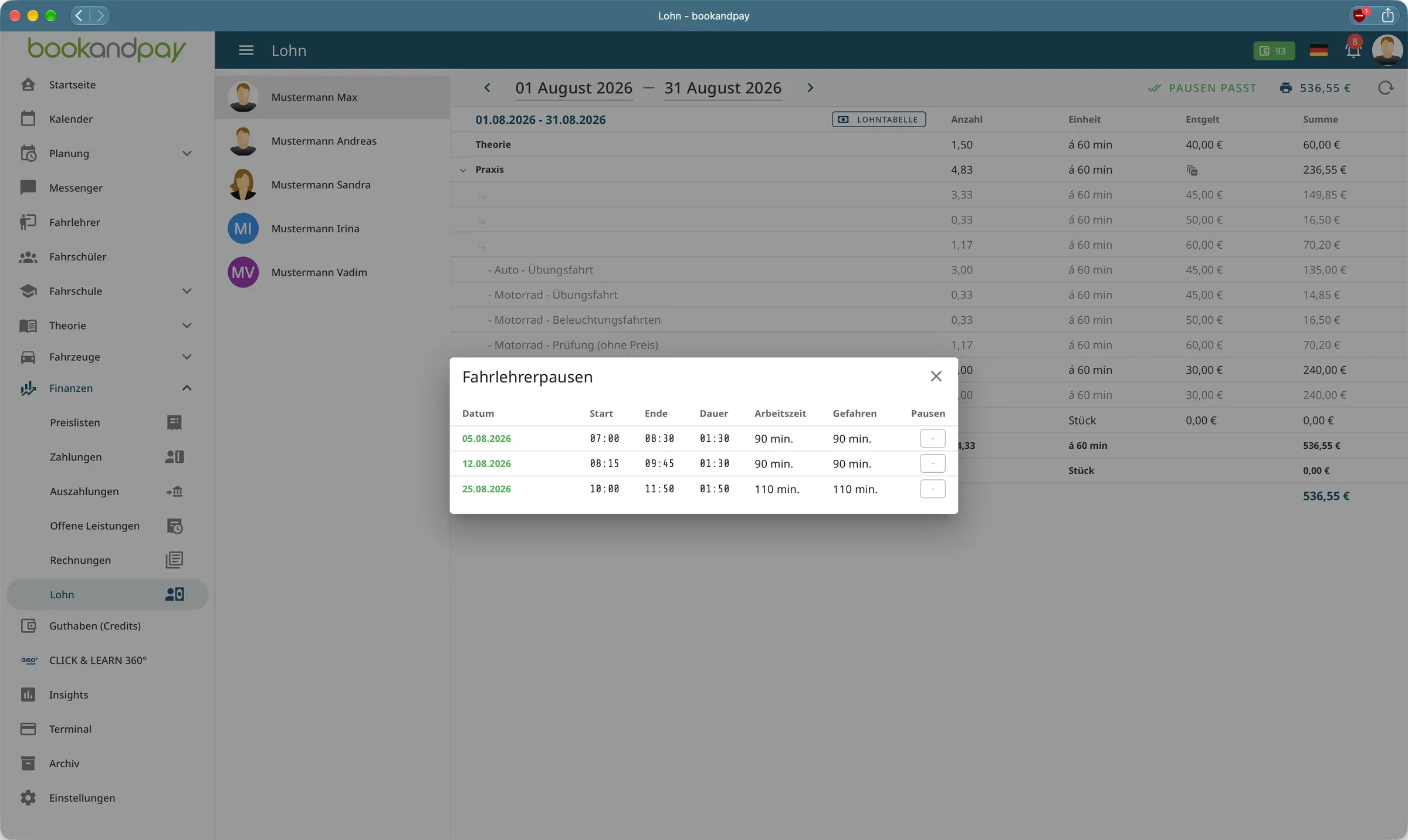This screenshot has width=1408, height=840.
Task: Select Mustermann Andreas in employee list
Action: (x=332, y=141)
